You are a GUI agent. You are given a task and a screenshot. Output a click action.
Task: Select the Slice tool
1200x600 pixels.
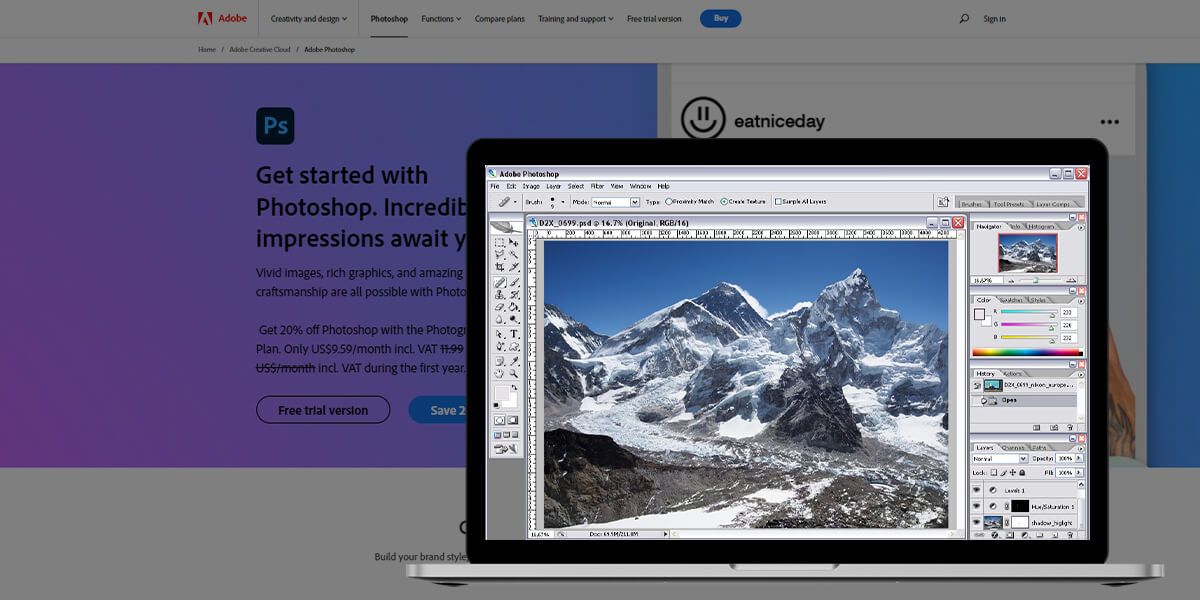(x=514, y=267)
